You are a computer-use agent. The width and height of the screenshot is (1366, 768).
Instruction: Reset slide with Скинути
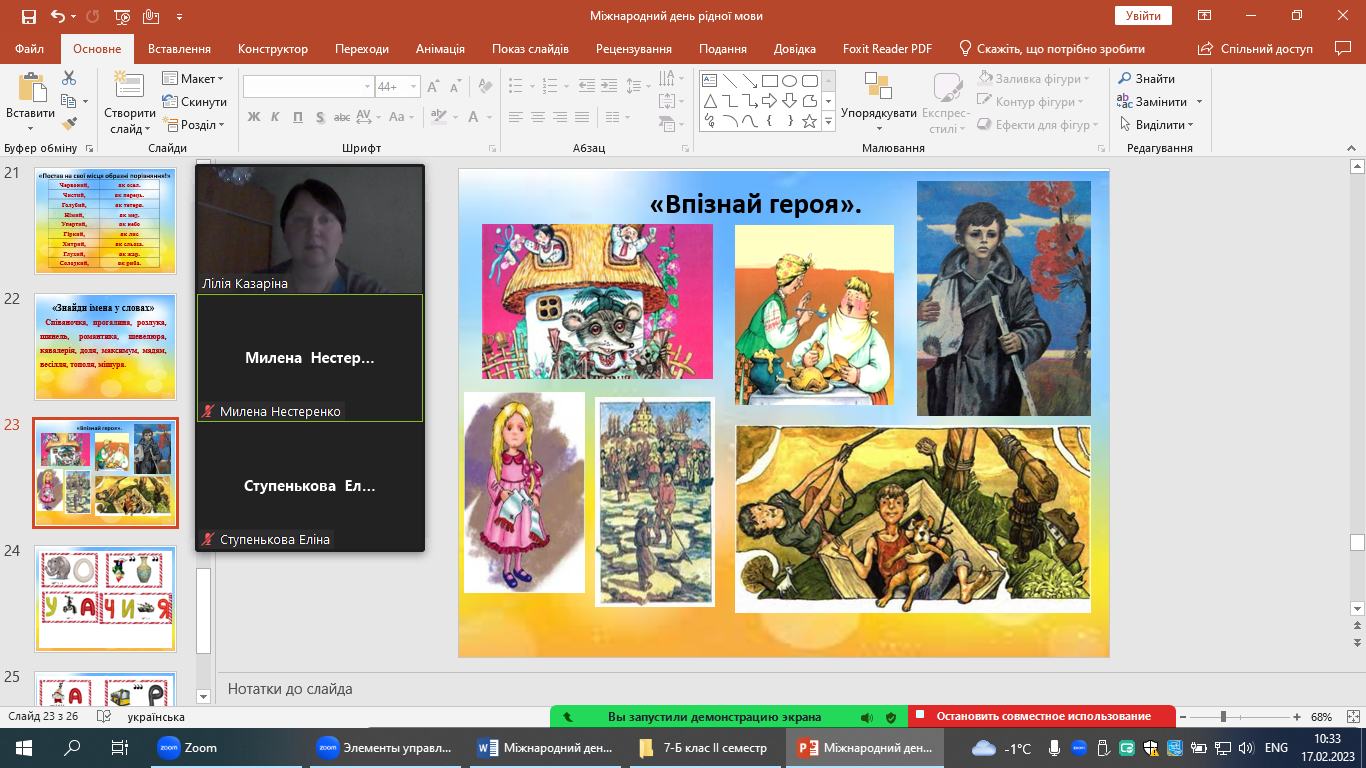(x=195, y=102)
